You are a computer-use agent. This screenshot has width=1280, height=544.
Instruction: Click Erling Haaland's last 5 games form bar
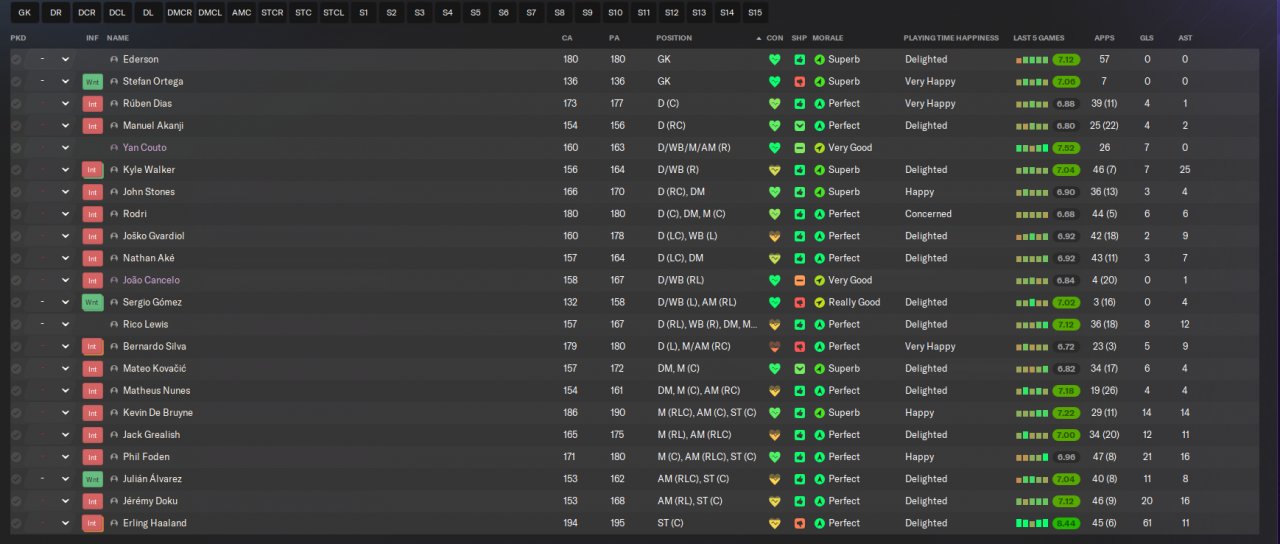pyautogui.click(x=1031, y=524)
